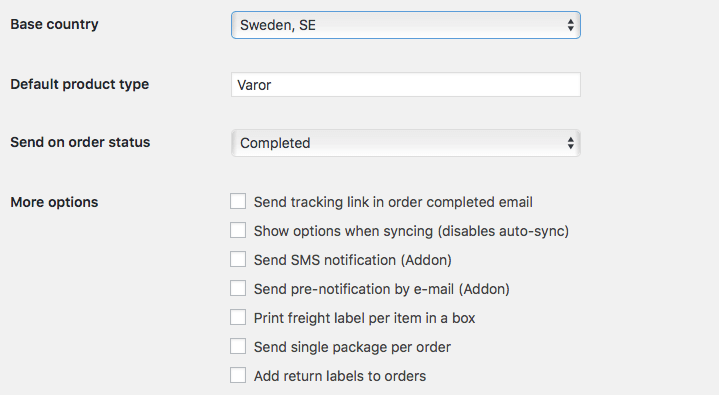Screen dimensions: 719x395
Task: Check Print freight label per item box
Action: pos(238,317)
